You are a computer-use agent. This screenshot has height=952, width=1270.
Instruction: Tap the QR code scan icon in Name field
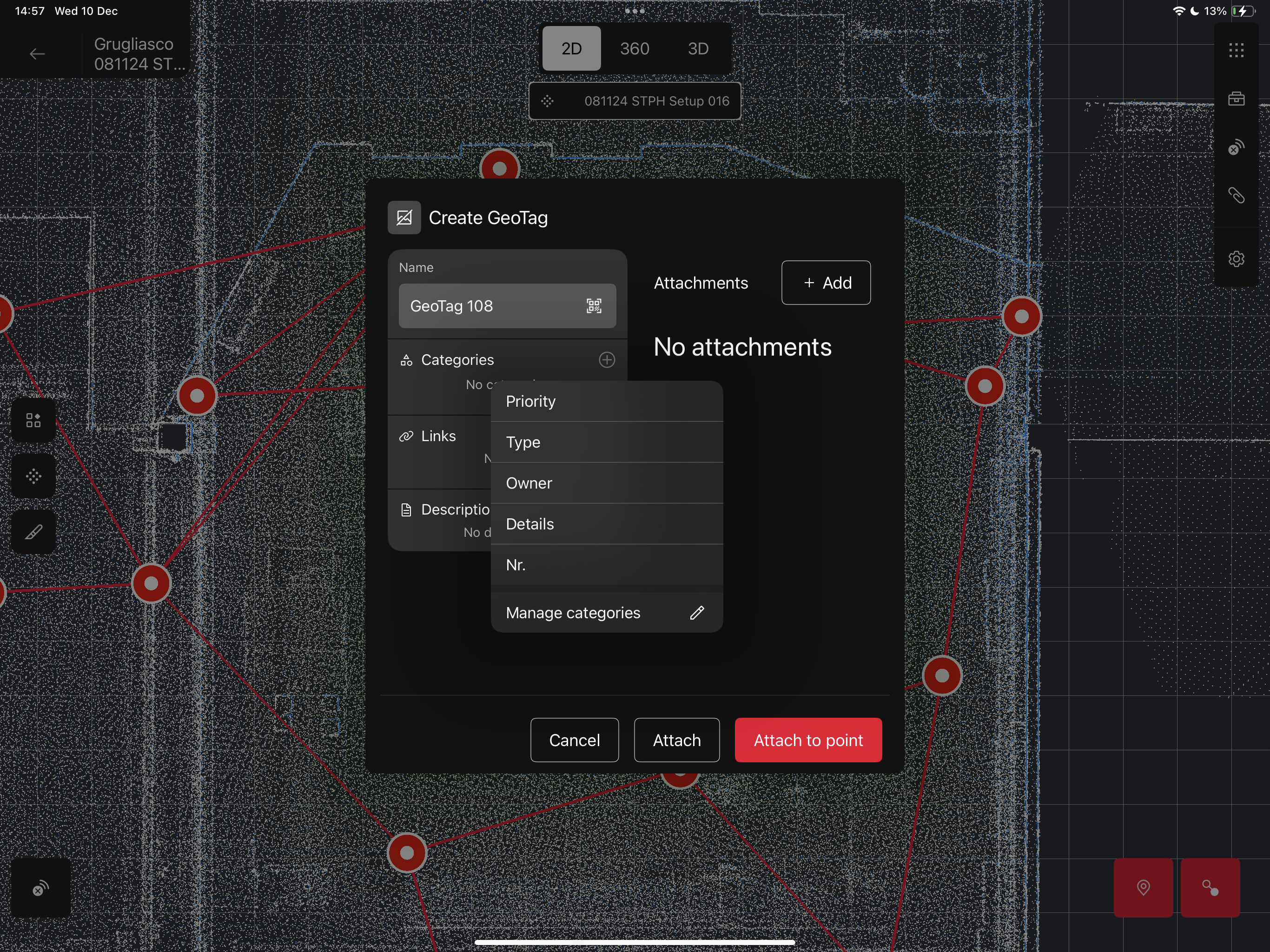(x=594, y=306)
